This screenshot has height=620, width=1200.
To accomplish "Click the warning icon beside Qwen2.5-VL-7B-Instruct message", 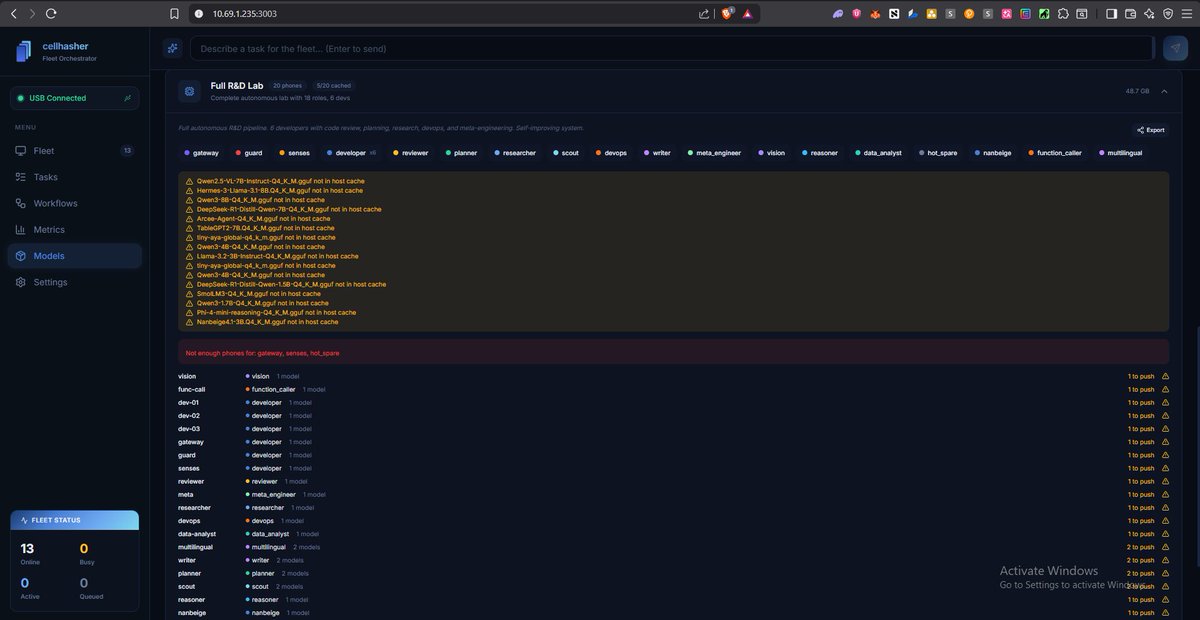I will (x=190, y=181).
